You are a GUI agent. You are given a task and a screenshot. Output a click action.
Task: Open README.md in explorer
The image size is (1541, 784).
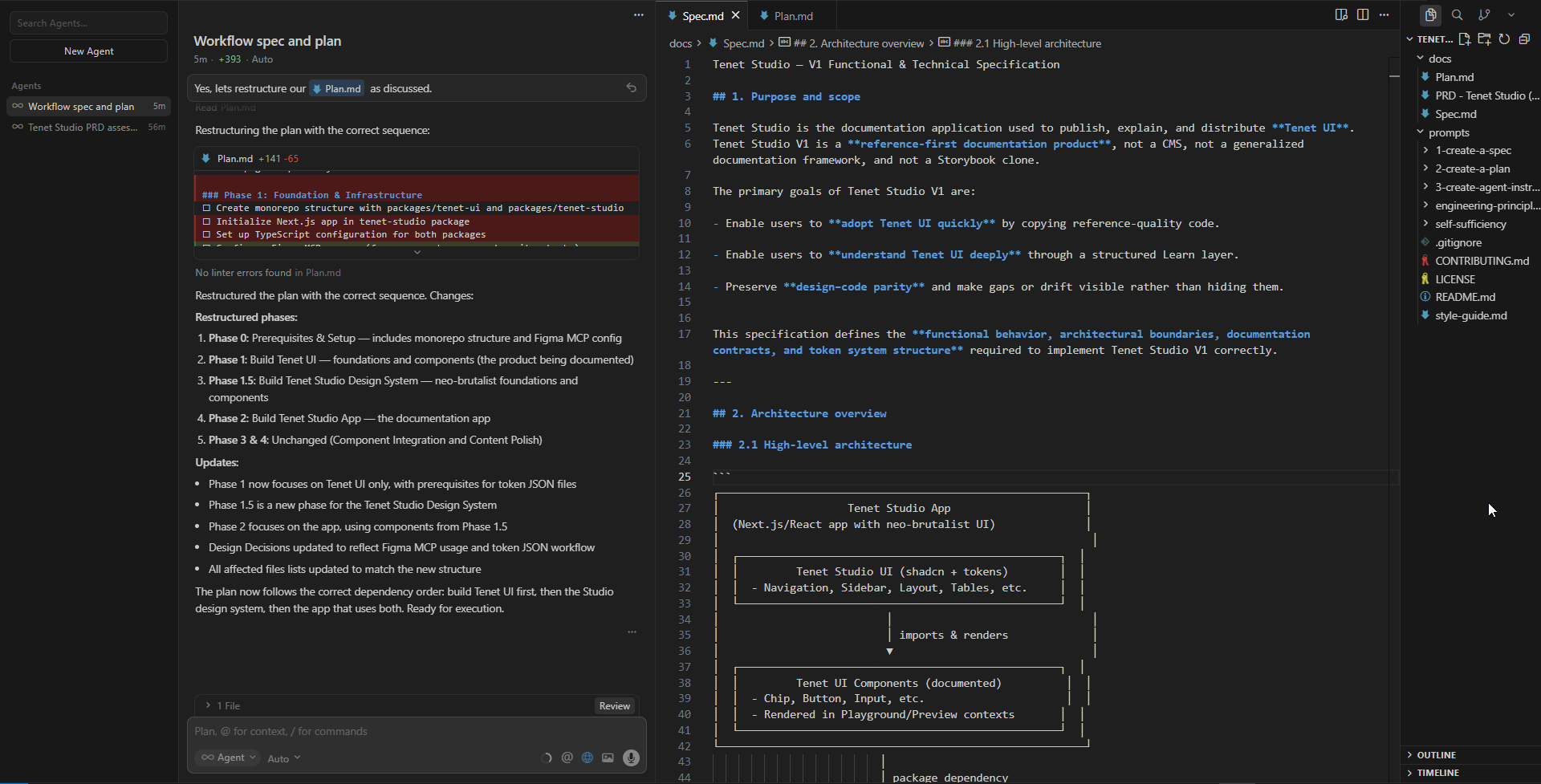(x=1465, y=297)
